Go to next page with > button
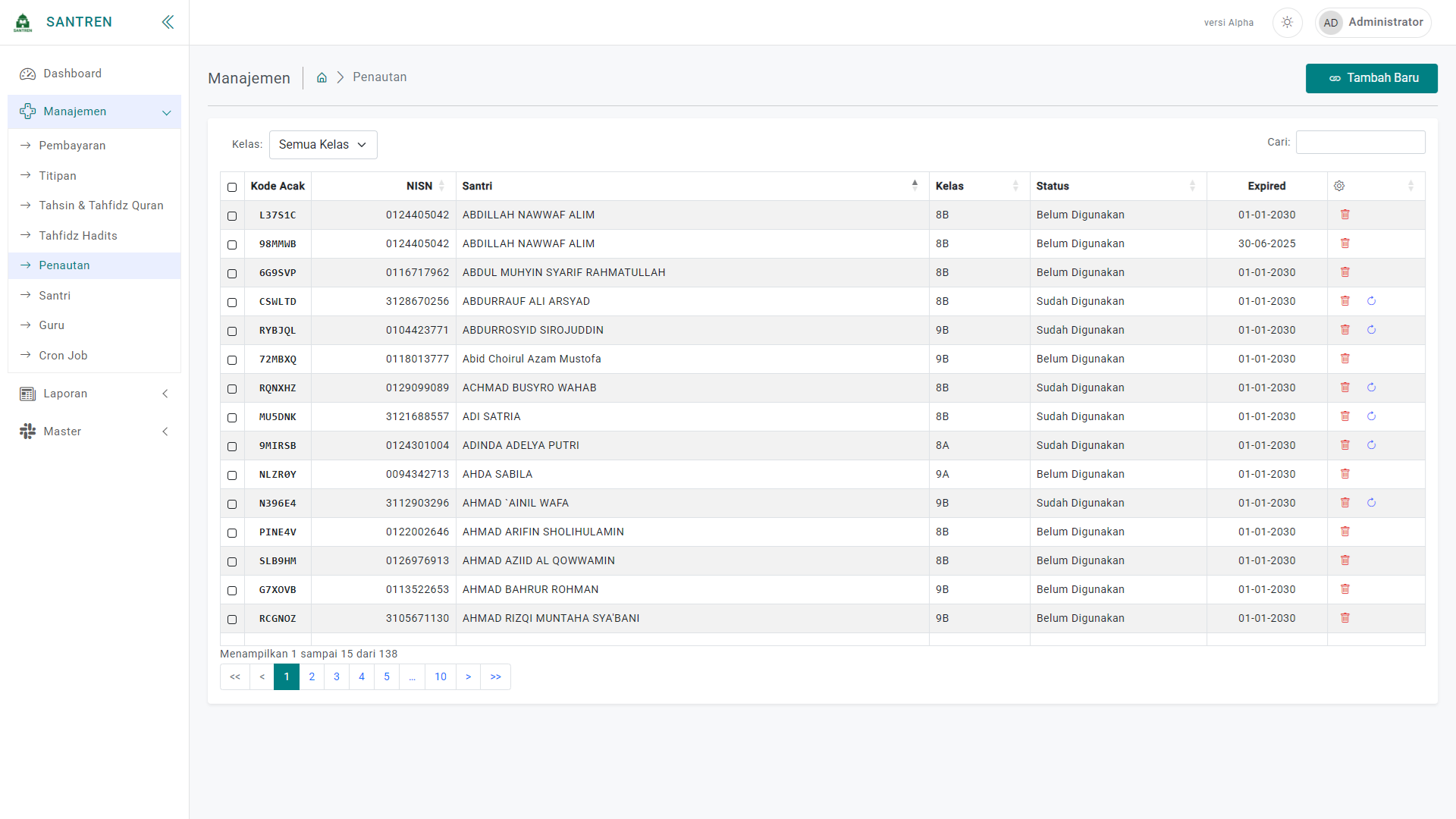This screenshot has width=1456, height=819. pyautogui.click(x=468, y=676)
